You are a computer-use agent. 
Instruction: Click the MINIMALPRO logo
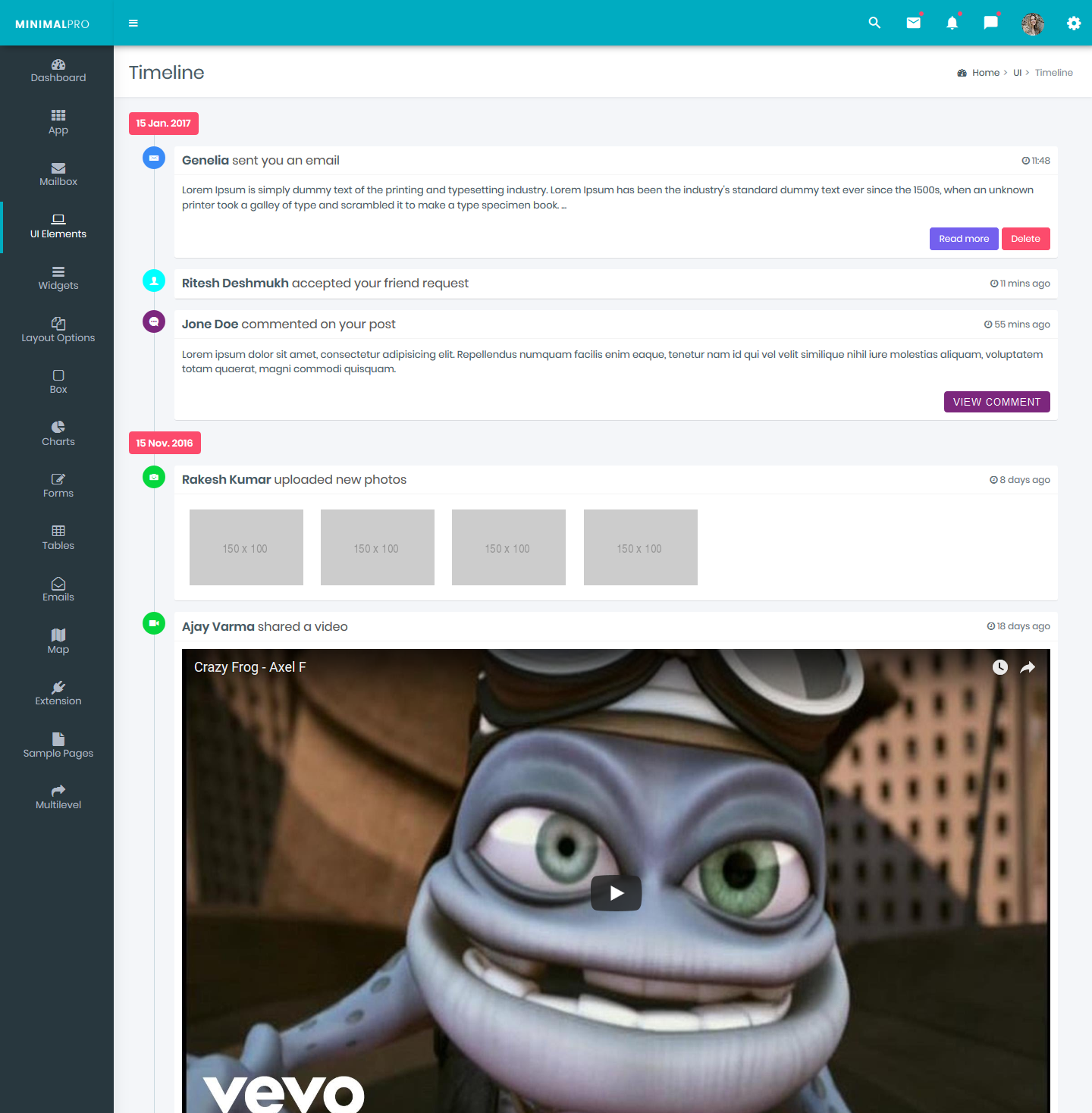(52, 24)
